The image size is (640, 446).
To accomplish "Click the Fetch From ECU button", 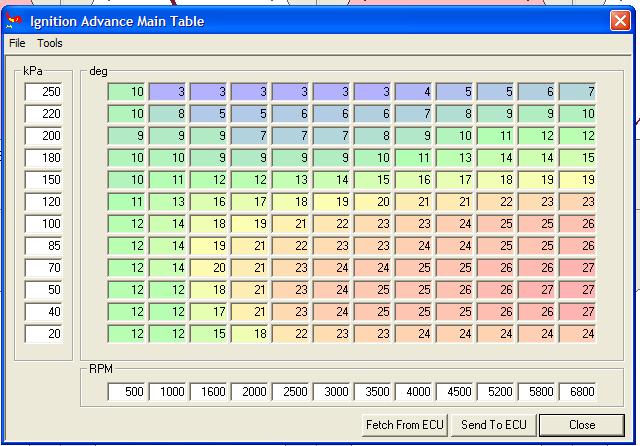I will pyautogui.click(x=404, y=425).
